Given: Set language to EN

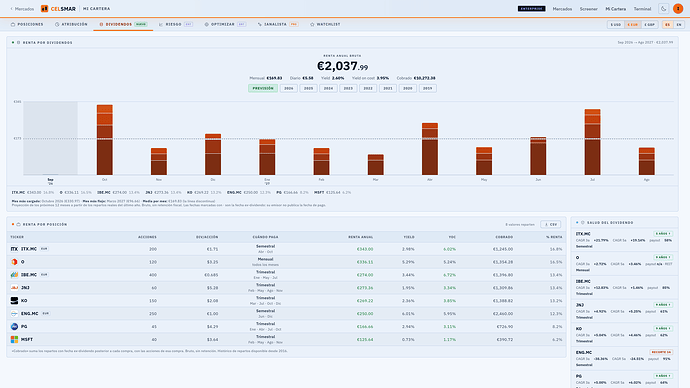Looking at the screenshot, I should [679, 25].
